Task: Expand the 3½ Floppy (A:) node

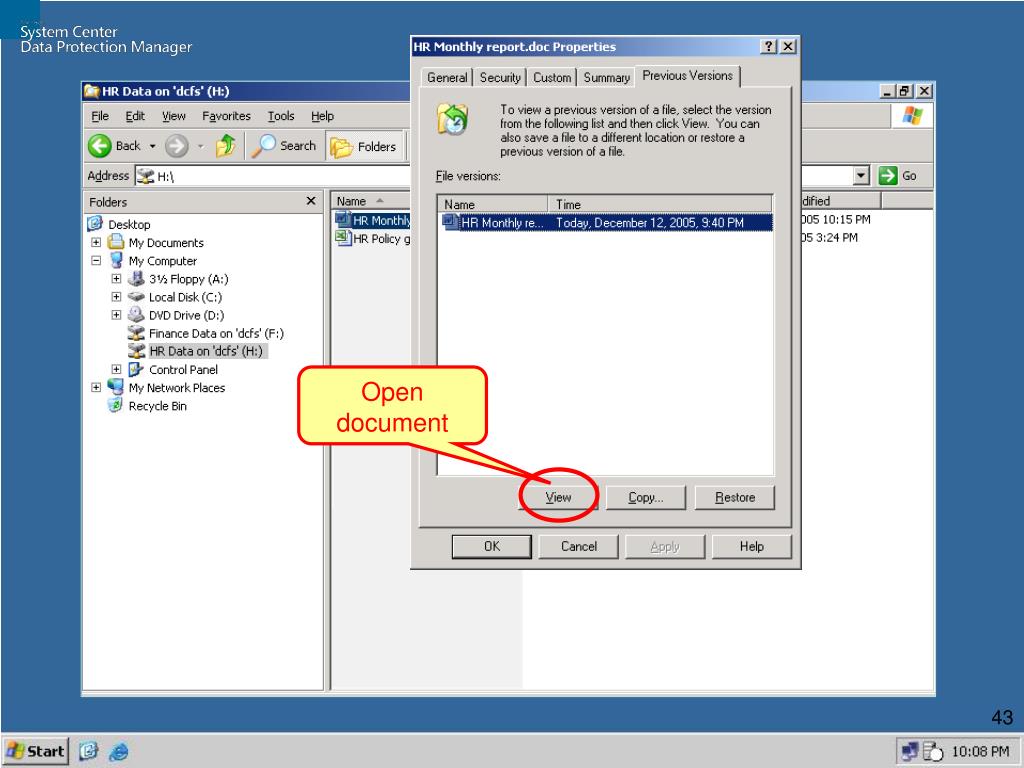Action: click(x=116, y=279)
